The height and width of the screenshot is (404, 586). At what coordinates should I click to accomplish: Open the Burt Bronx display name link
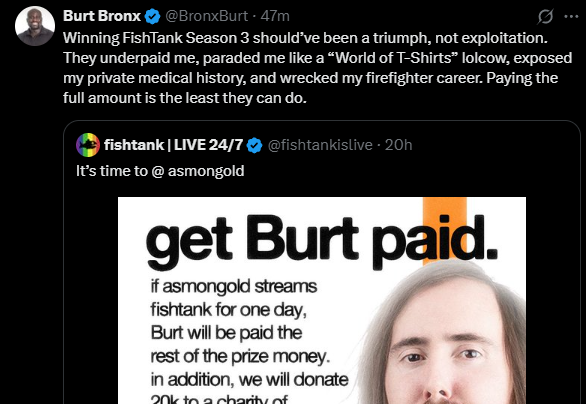tap(102, 16)
